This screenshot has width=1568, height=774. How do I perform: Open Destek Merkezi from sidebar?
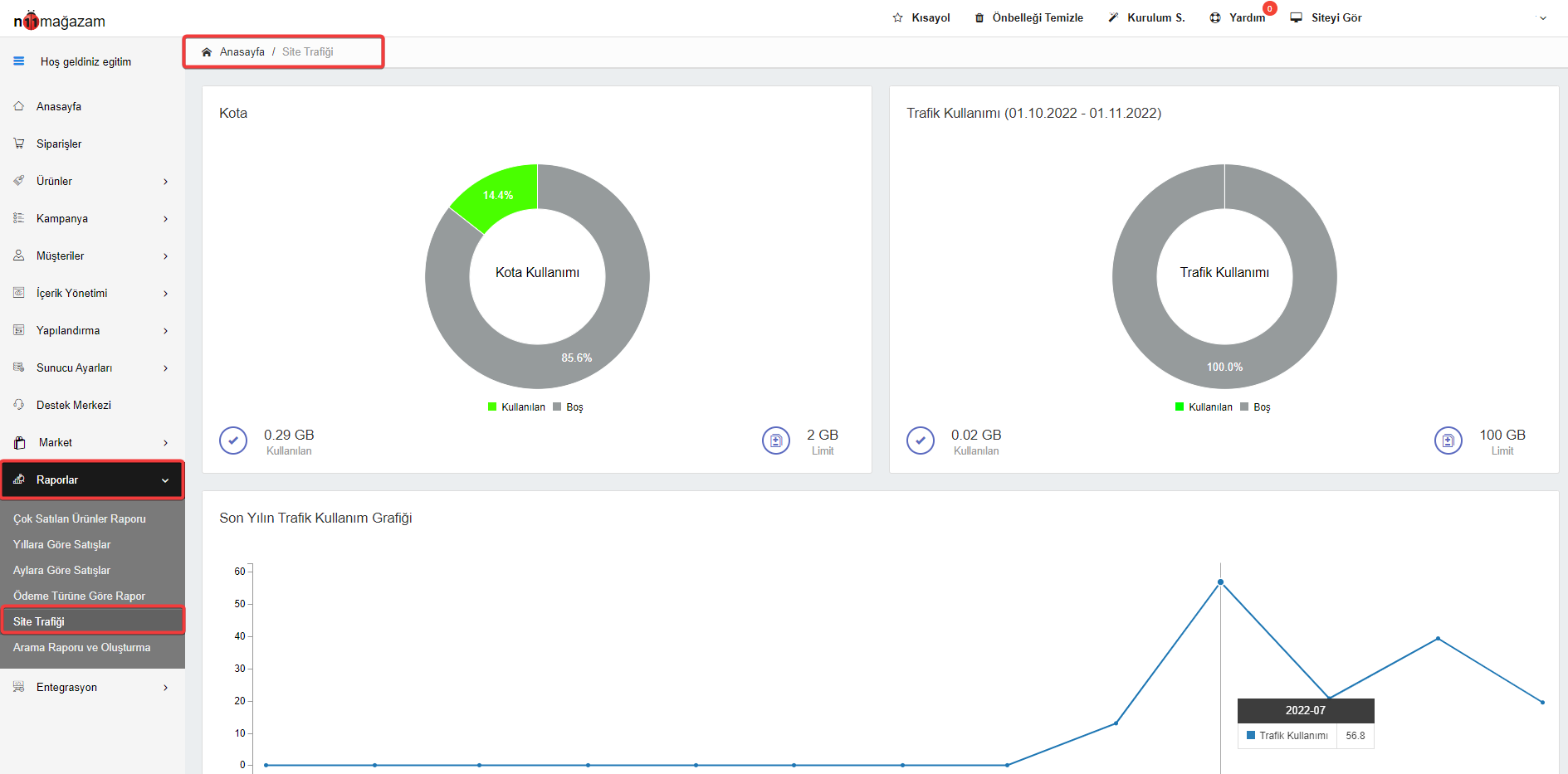tap(74, 405)
